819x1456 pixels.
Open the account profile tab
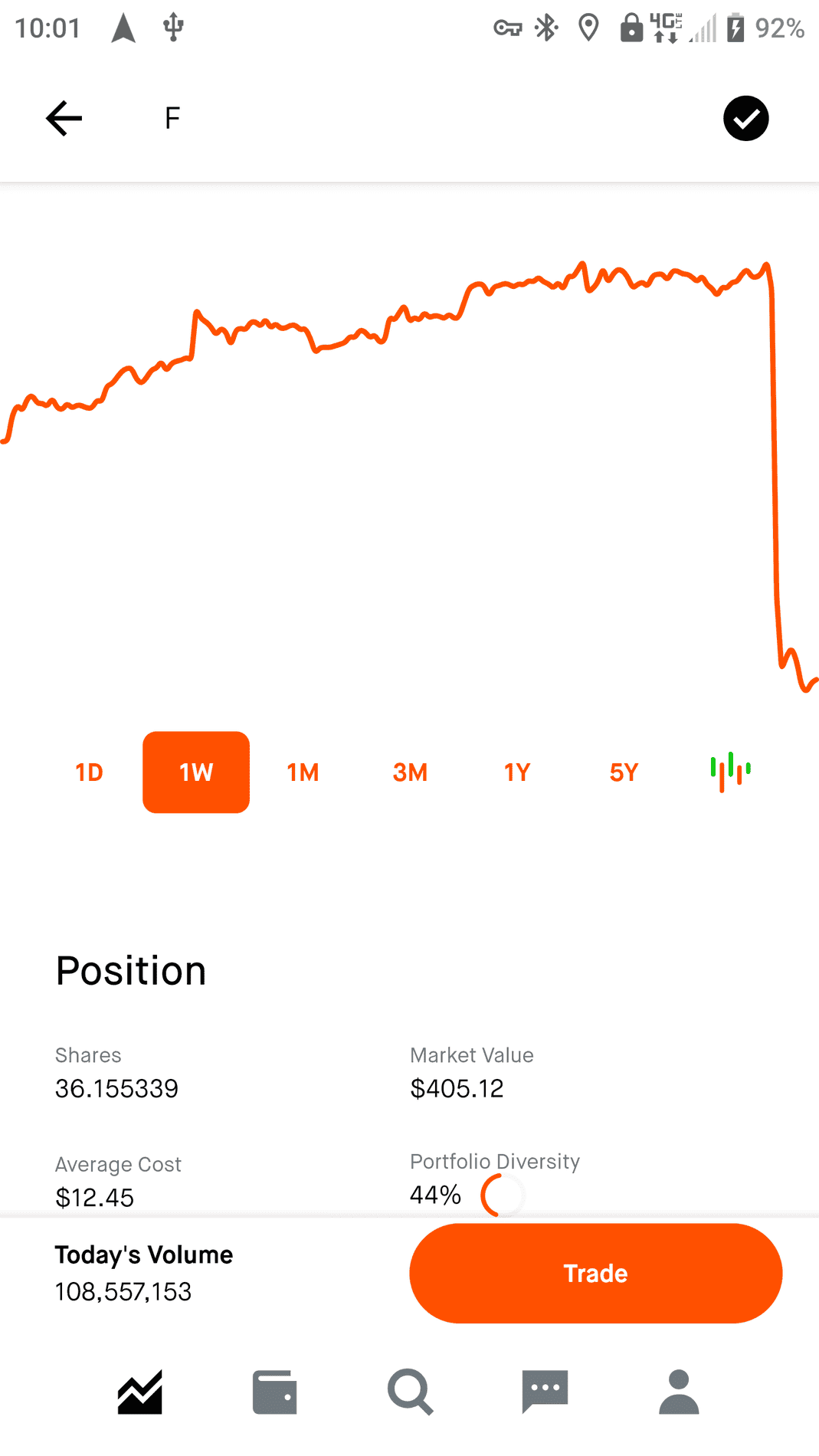[x=679, y=1392]
